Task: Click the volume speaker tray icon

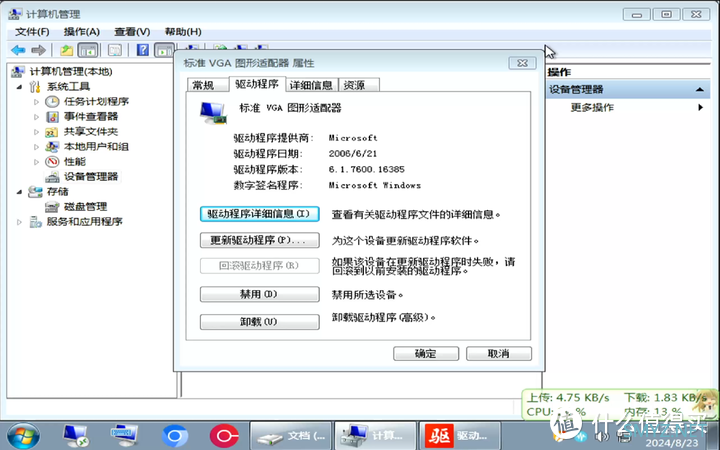Action: 602,436
